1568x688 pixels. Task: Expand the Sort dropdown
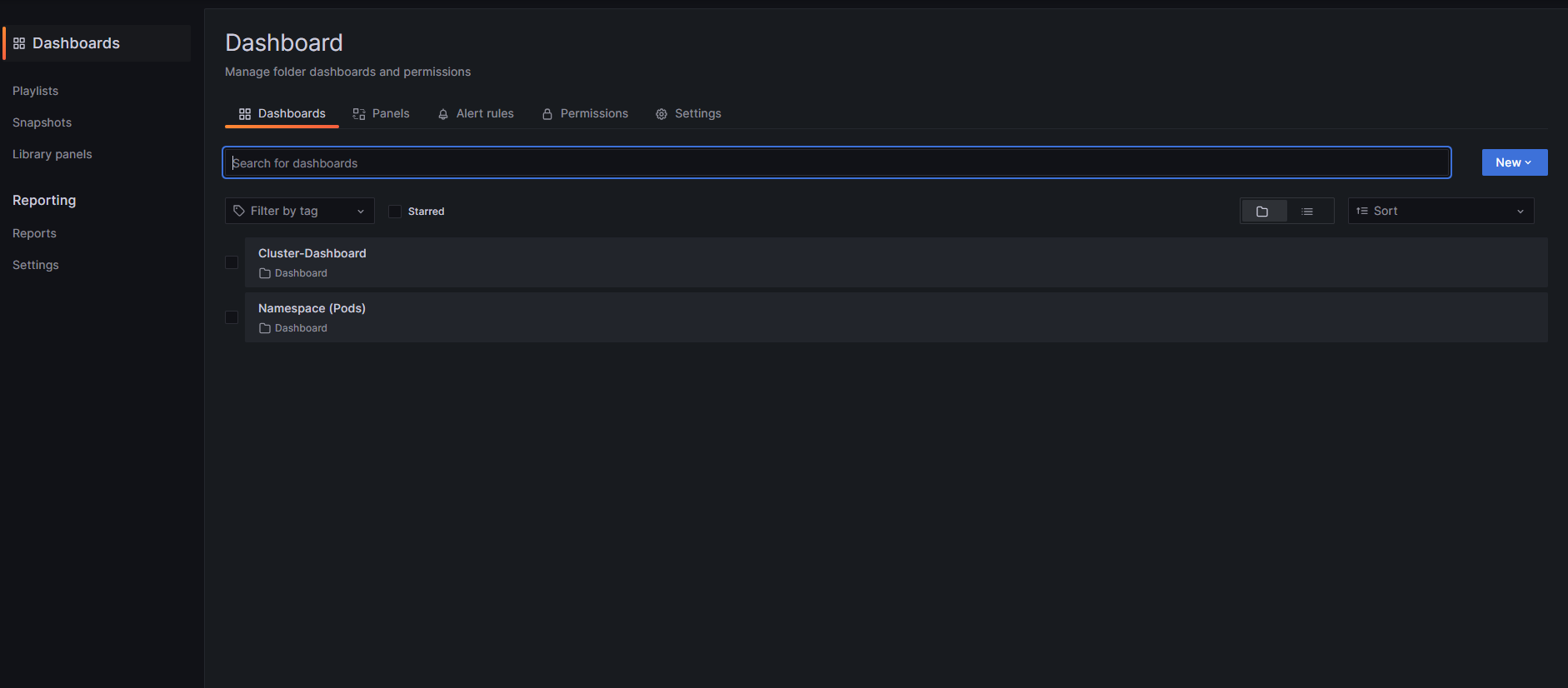(x=1441, y=212)
